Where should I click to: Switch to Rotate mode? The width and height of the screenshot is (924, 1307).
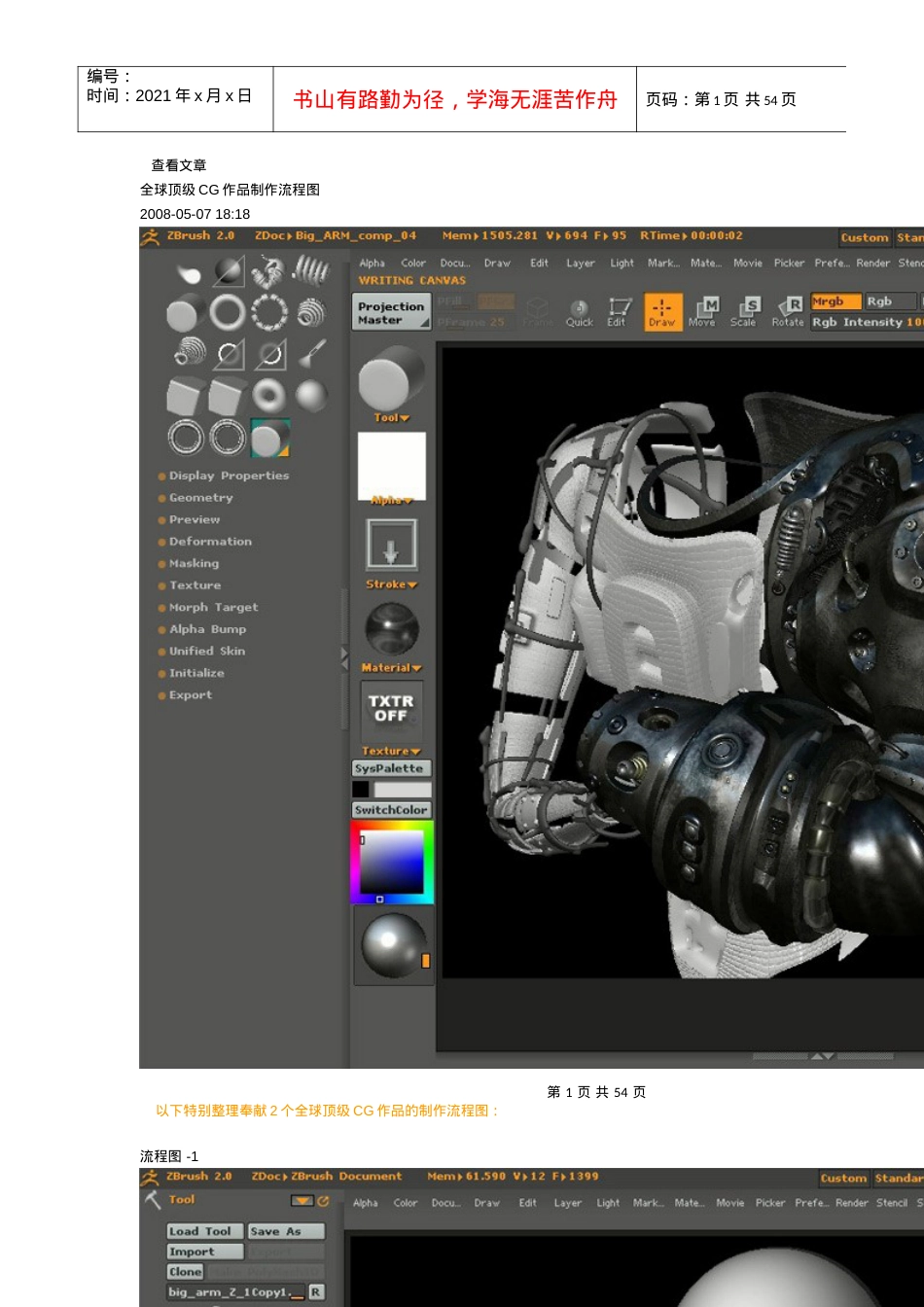(x=788, y=313)
